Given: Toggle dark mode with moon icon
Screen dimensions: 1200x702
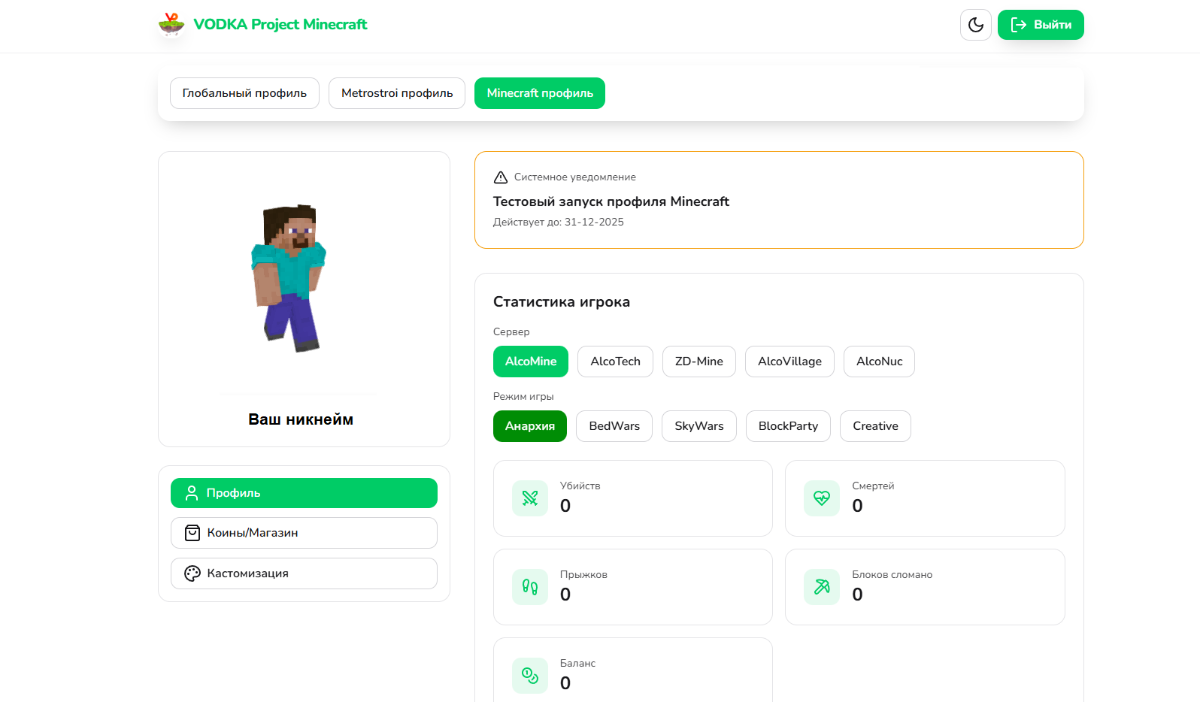Looking at the screenshot, I should (975, 25).
